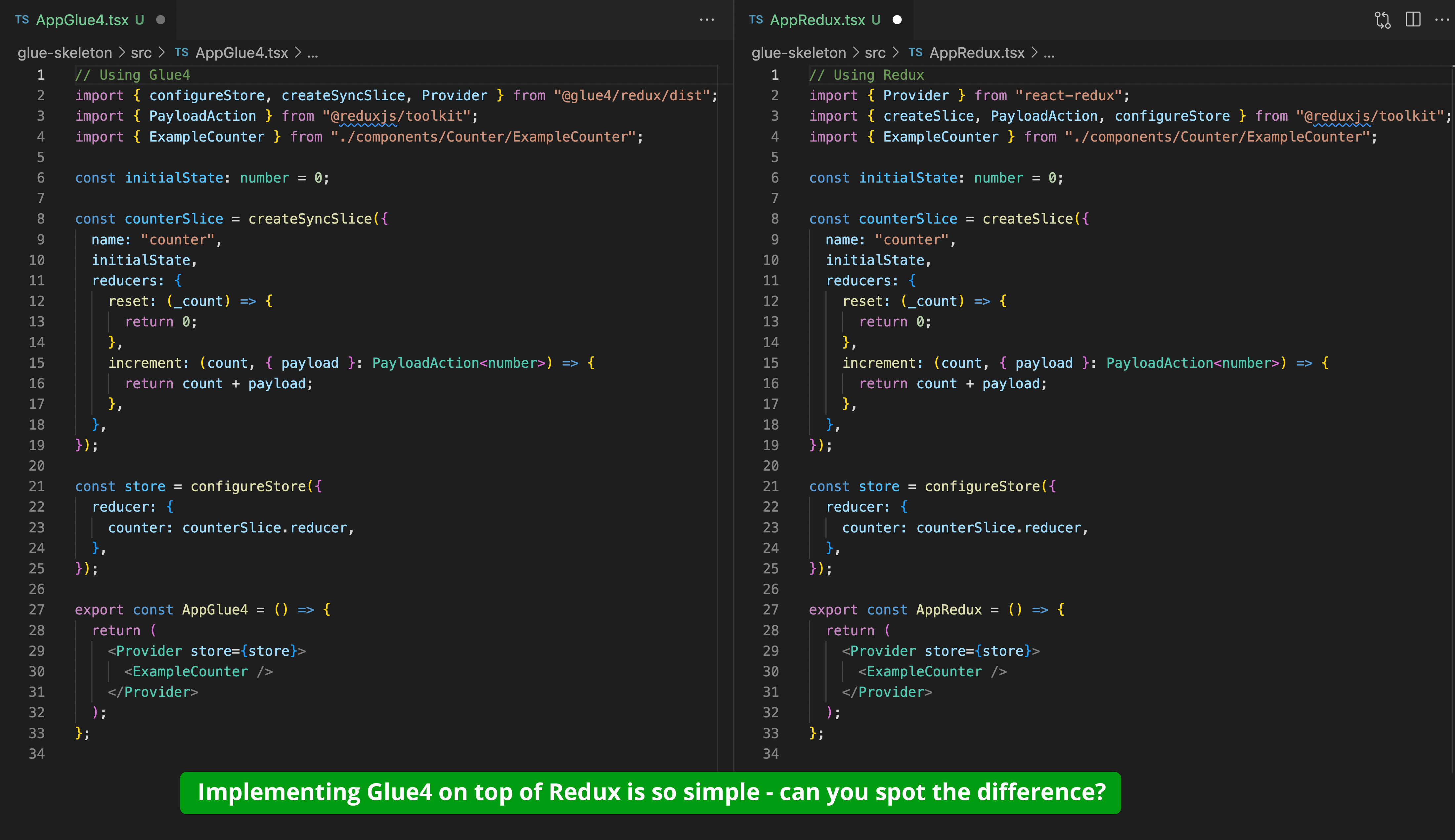Image resolution: width=1455 pixels, height=840 pixels.
Task: Click 'configureStore' call in AppRedux line 21
Action: 982,486
